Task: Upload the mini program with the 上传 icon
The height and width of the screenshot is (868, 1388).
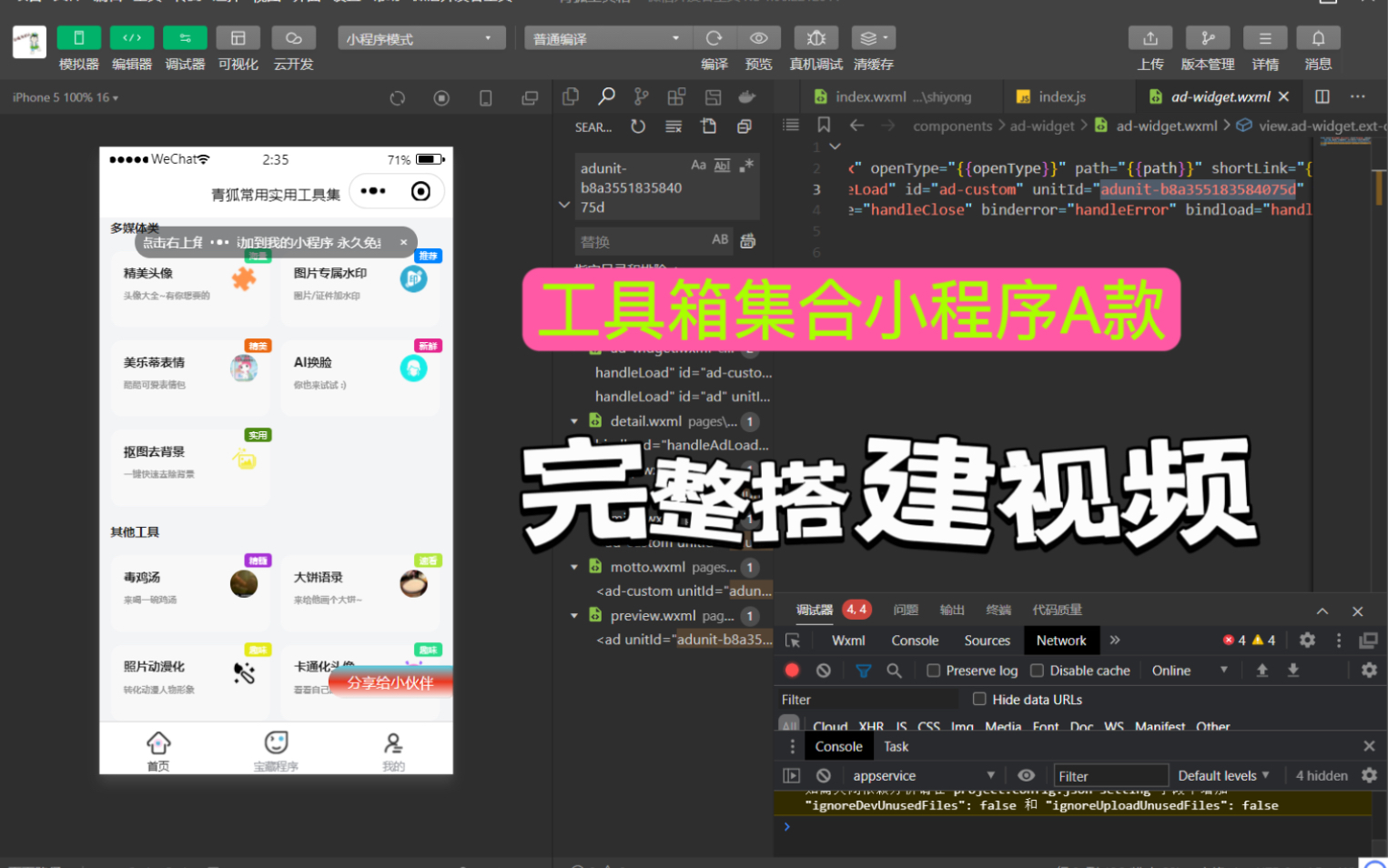Action: pos(1150,37)
